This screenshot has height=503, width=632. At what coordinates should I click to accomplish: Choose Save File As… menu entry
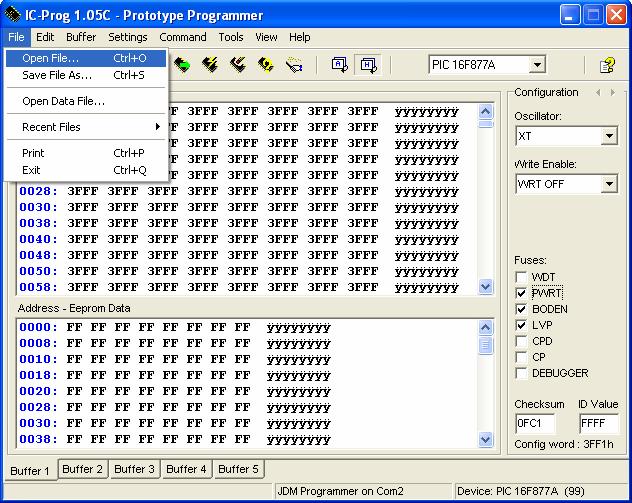coord(86,75)
